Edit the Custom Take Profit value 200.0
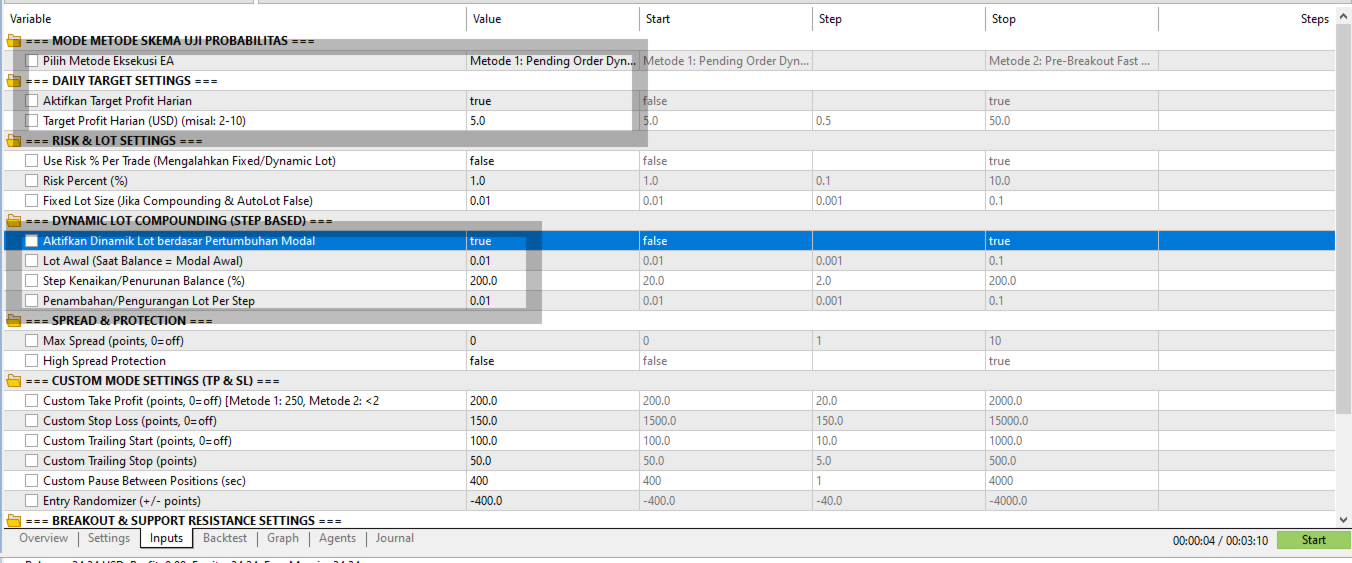This screenshot has width=1352, height=563. click(x=553, y=401)
